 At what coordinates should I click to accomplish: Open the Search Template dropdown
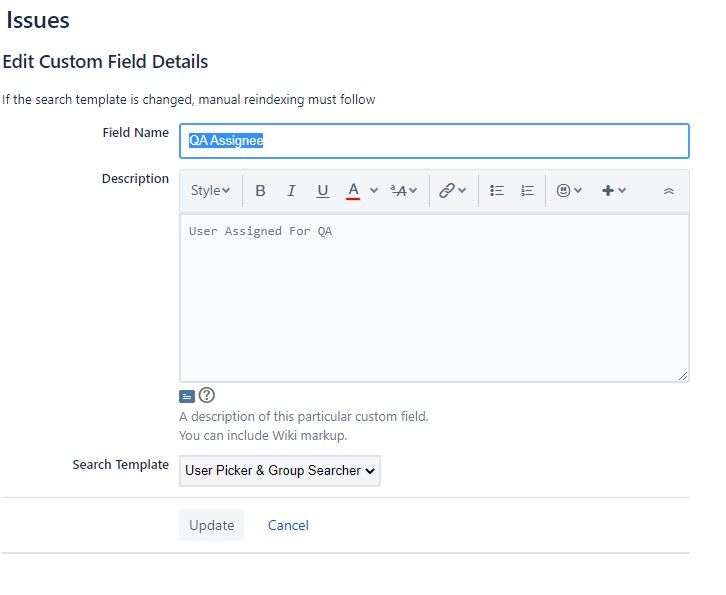tap(280, 470)
